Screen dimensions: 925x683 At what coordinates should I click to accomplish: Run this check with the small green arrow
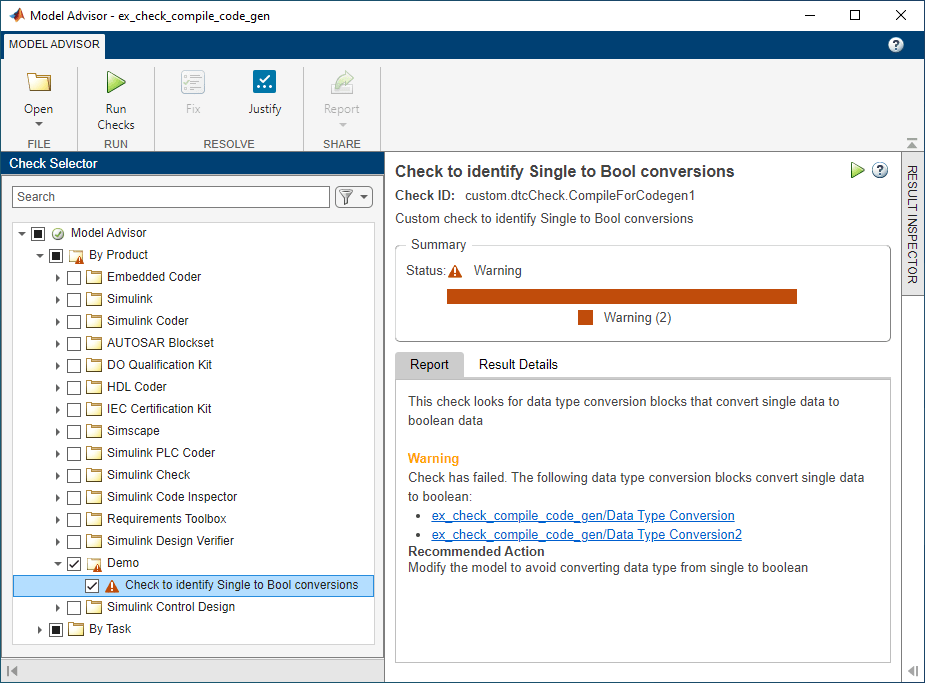pyautogui.click(x=857, y=171)
